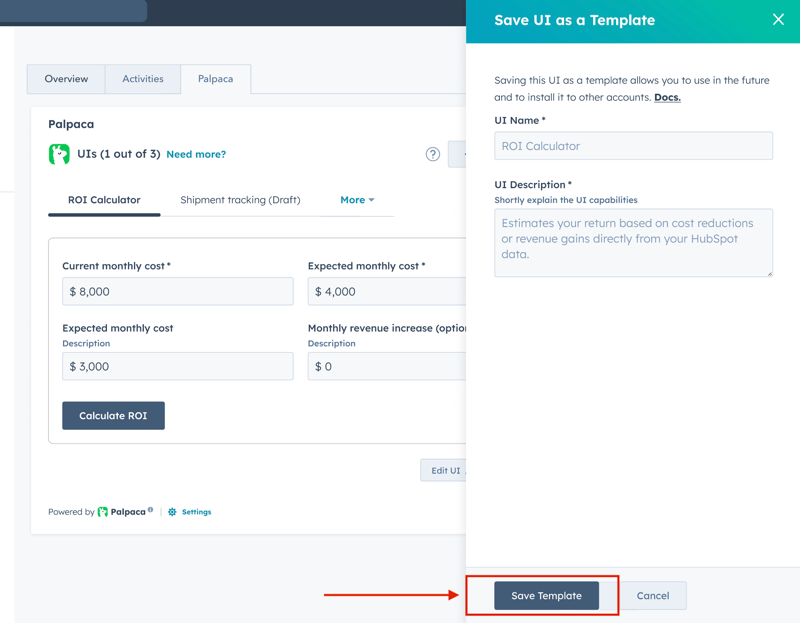The width and height of the screenshot is (800, 623).
Task: Click the field showing $ 3,000
Action: [178, 367]
